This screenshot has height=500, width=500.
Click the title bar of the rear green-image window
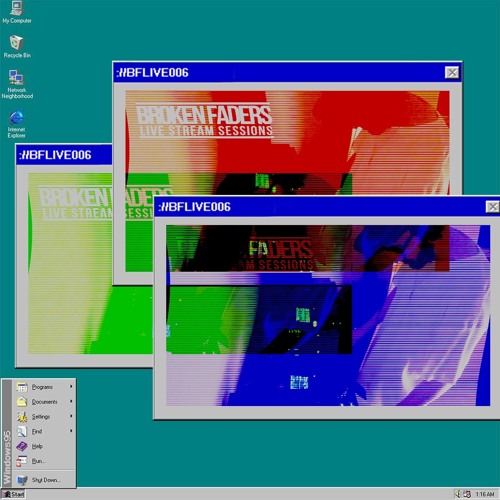tap(64, 155)
